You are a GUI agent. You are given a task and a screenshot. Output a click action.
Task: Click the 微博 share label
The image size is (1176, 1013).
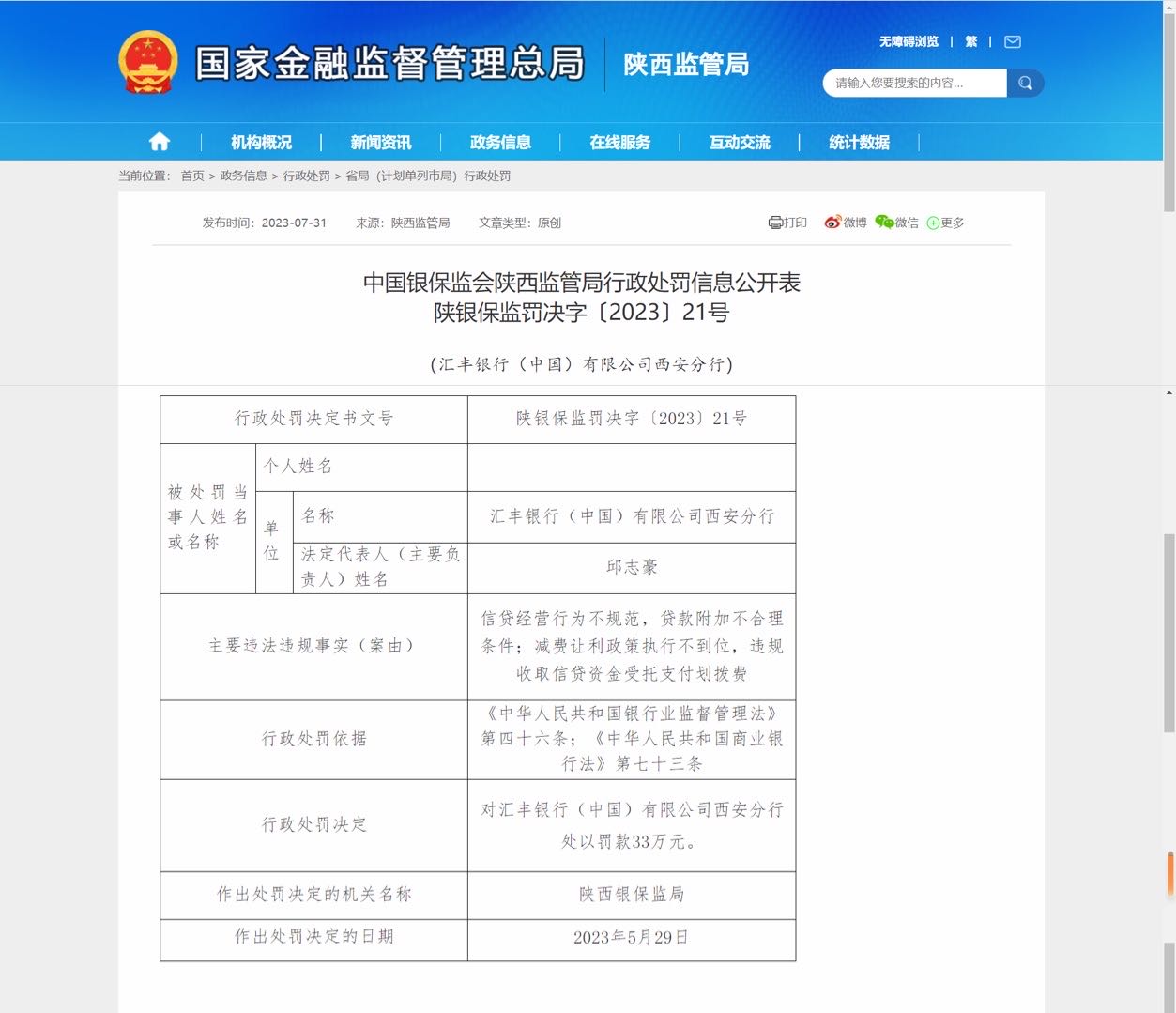[x=855, y=223]
